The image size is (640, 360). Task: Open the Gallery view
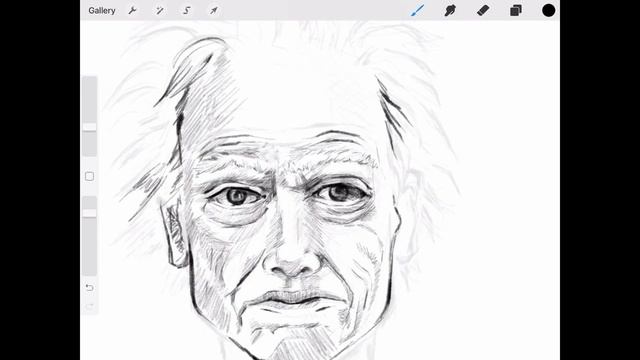102,11
